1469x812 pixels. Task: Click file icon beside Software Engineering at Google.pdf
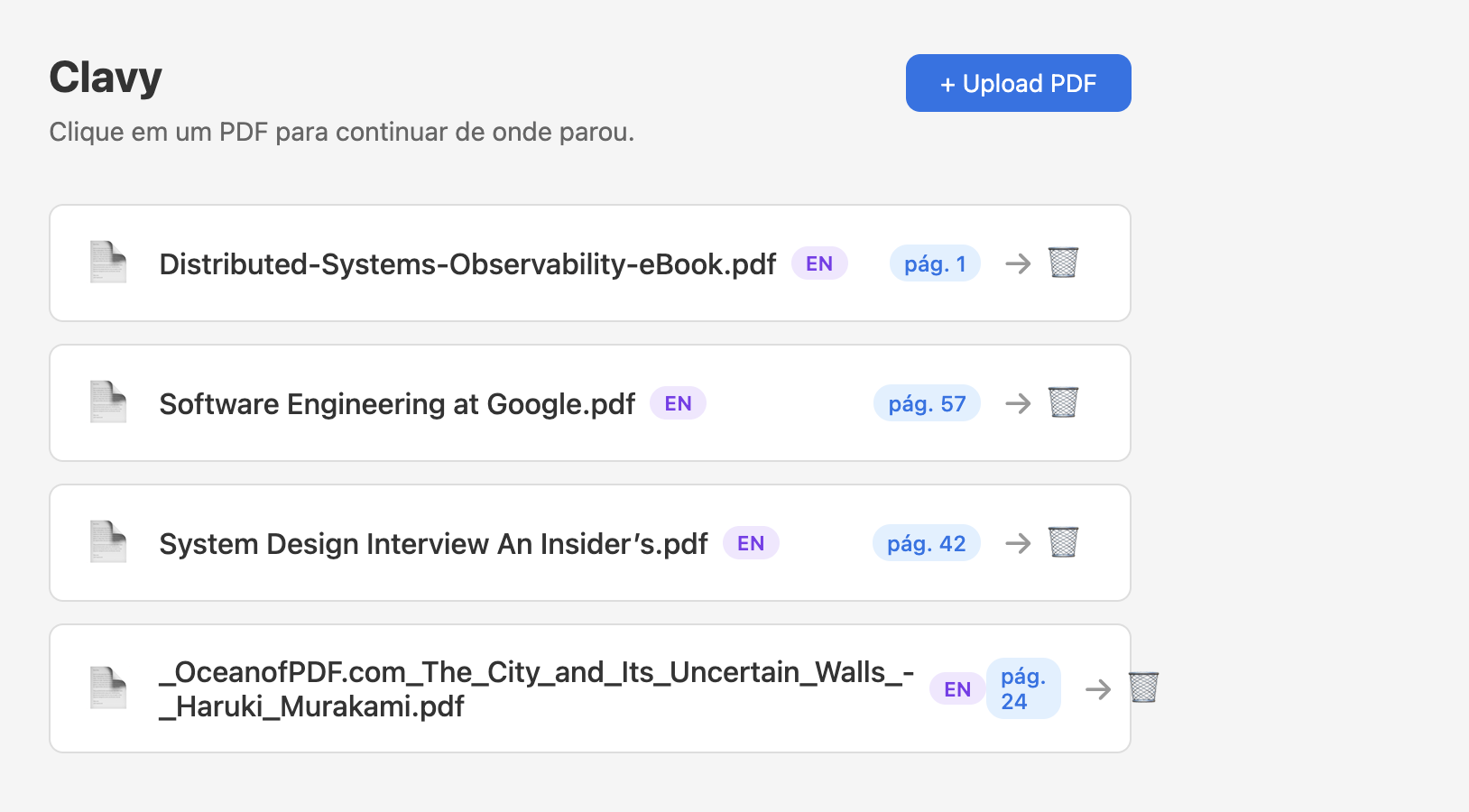108,402
